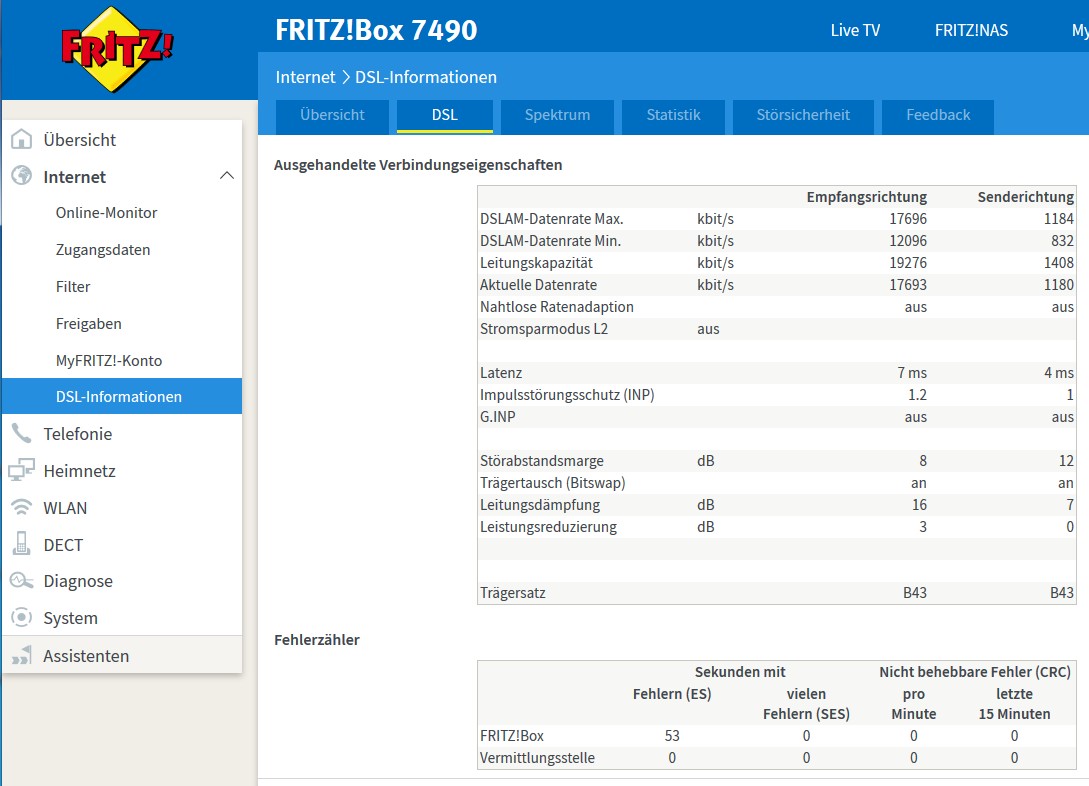Click the Stromsparmodus L2 label
Viewport: 1089px width, 786px height.
click(x=544, y=329)
